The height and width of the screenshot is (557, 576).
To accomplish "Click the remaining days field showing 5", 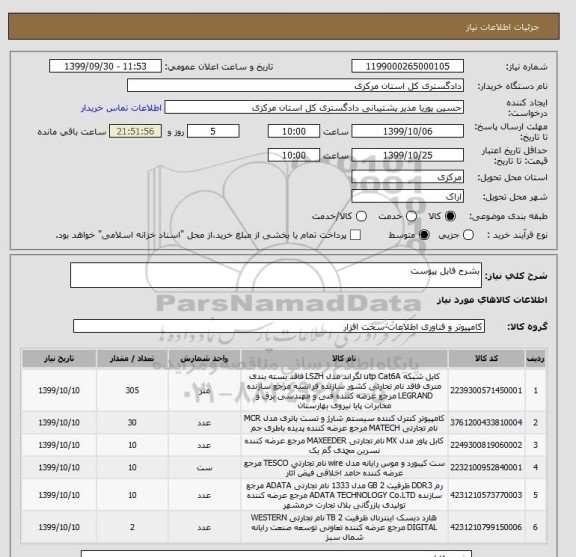I will click(x=213, y=131).
